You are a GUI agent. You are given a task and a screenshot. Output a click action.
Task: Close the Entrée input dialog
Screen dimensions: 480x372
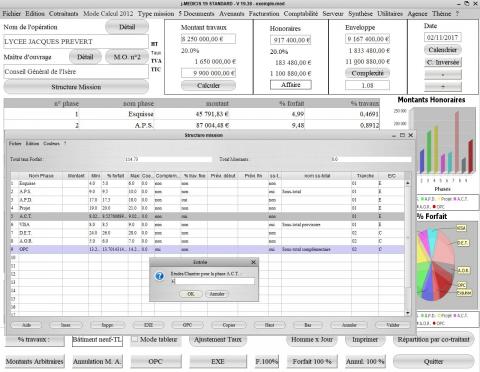tap(253, 262)
